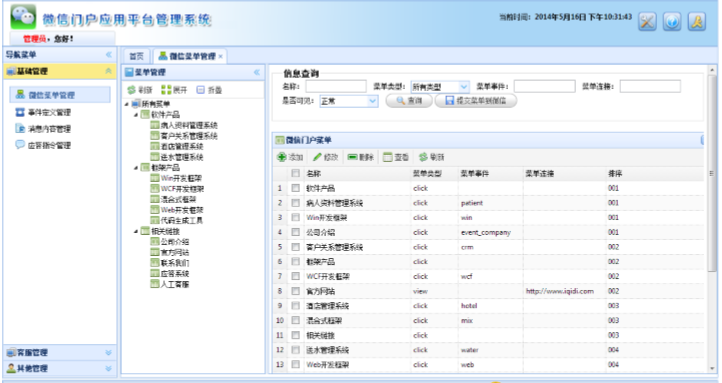Focus the 菜单事件 search input field
Image resolution: width=722 pixels, height=383 pixels.
tap(545, 86)
